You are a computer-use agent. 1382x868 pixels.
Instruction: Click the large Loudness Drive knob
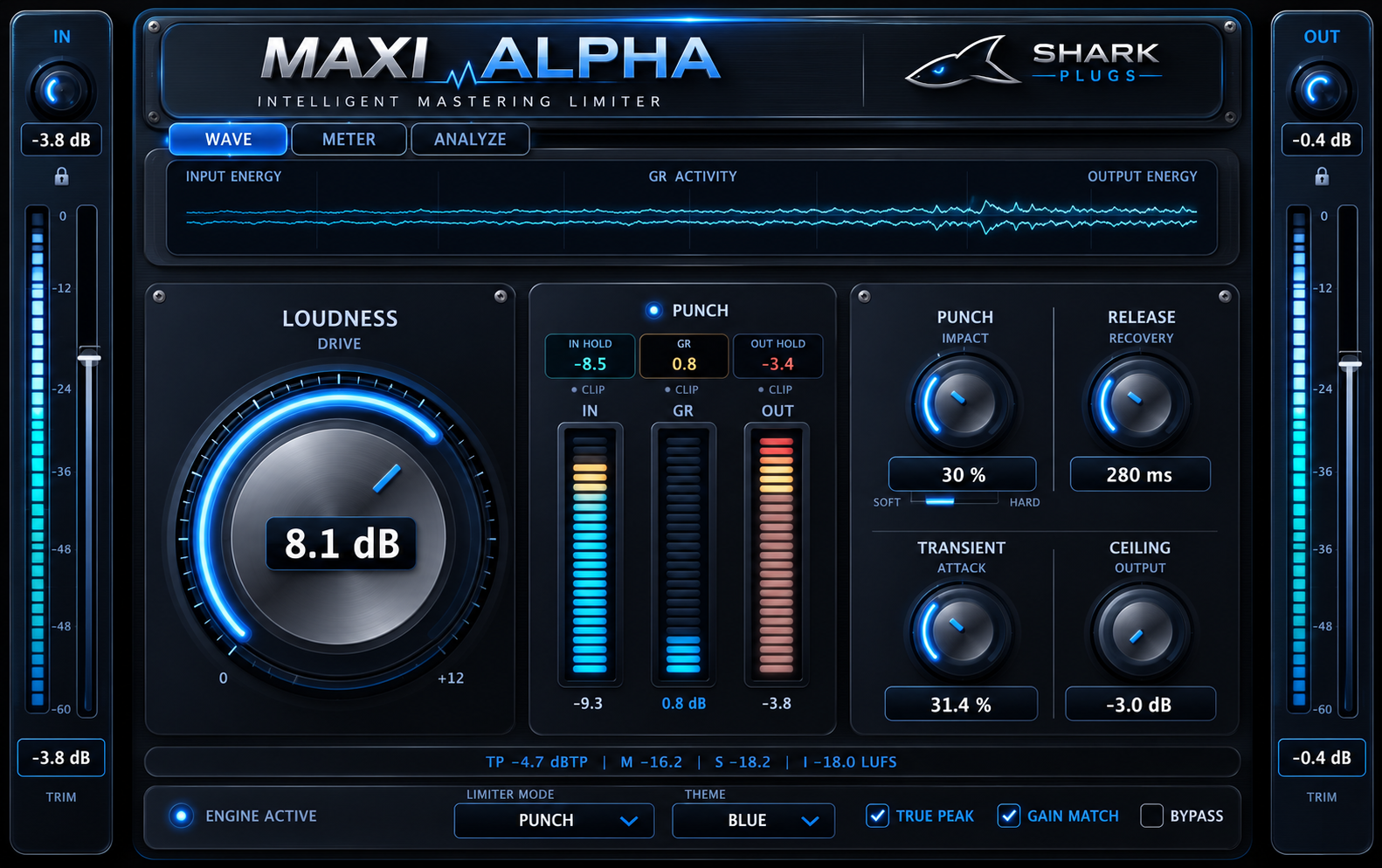pos(339,539)
